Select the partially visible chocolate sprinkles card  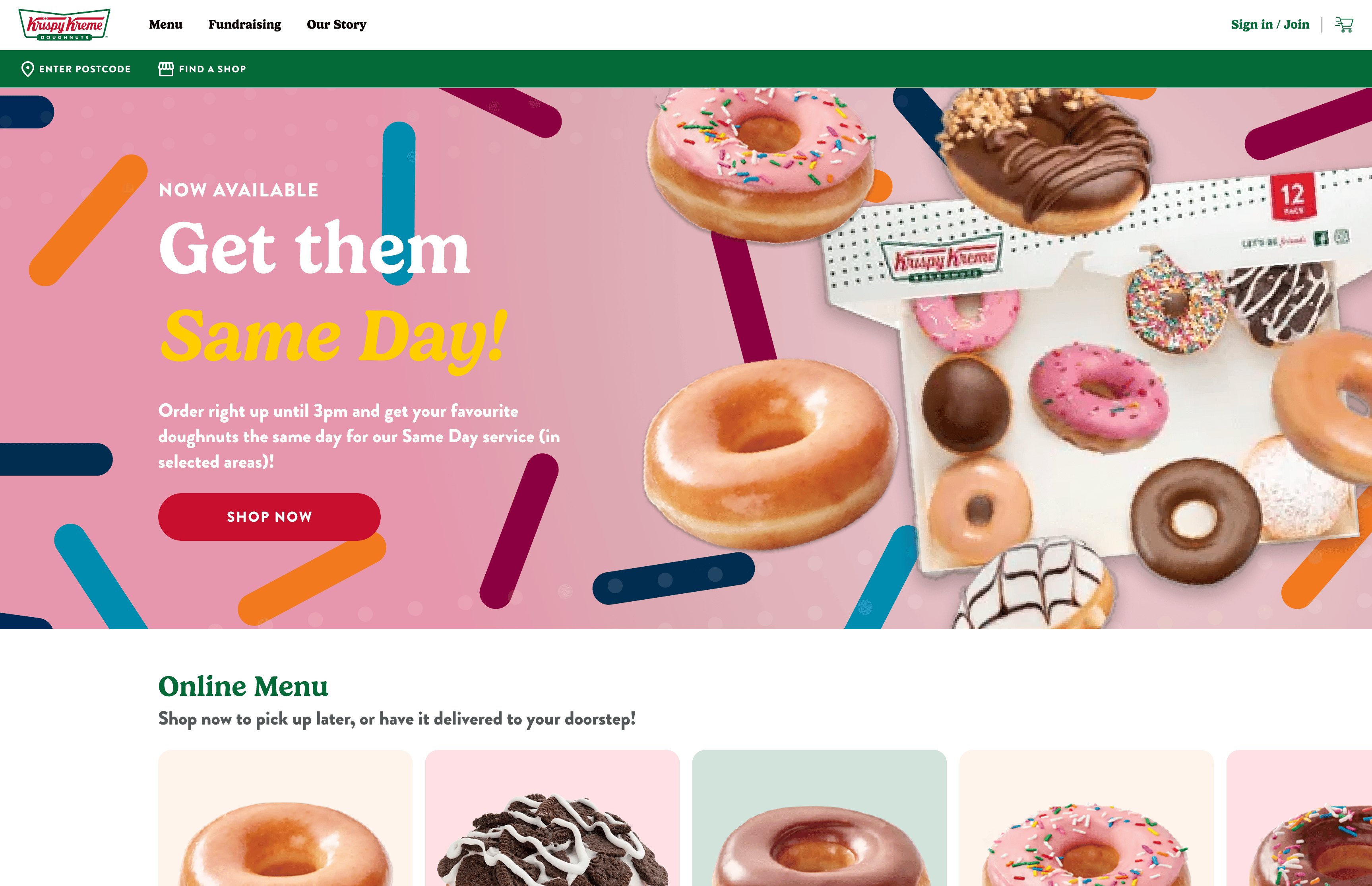[1300, 818]
